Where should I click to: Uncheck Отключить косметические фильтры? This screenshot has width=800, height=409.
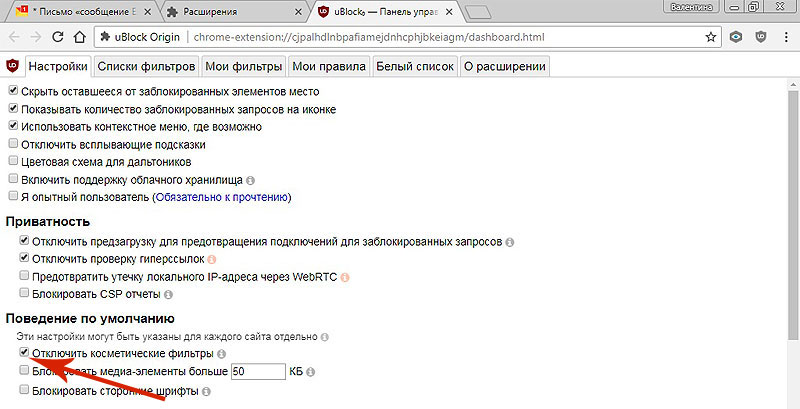[24, 352]
